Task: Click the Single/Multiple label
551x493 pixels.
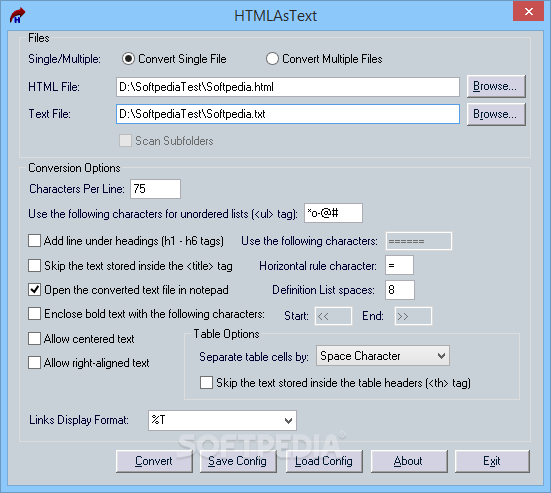Action: click(64, 59)
